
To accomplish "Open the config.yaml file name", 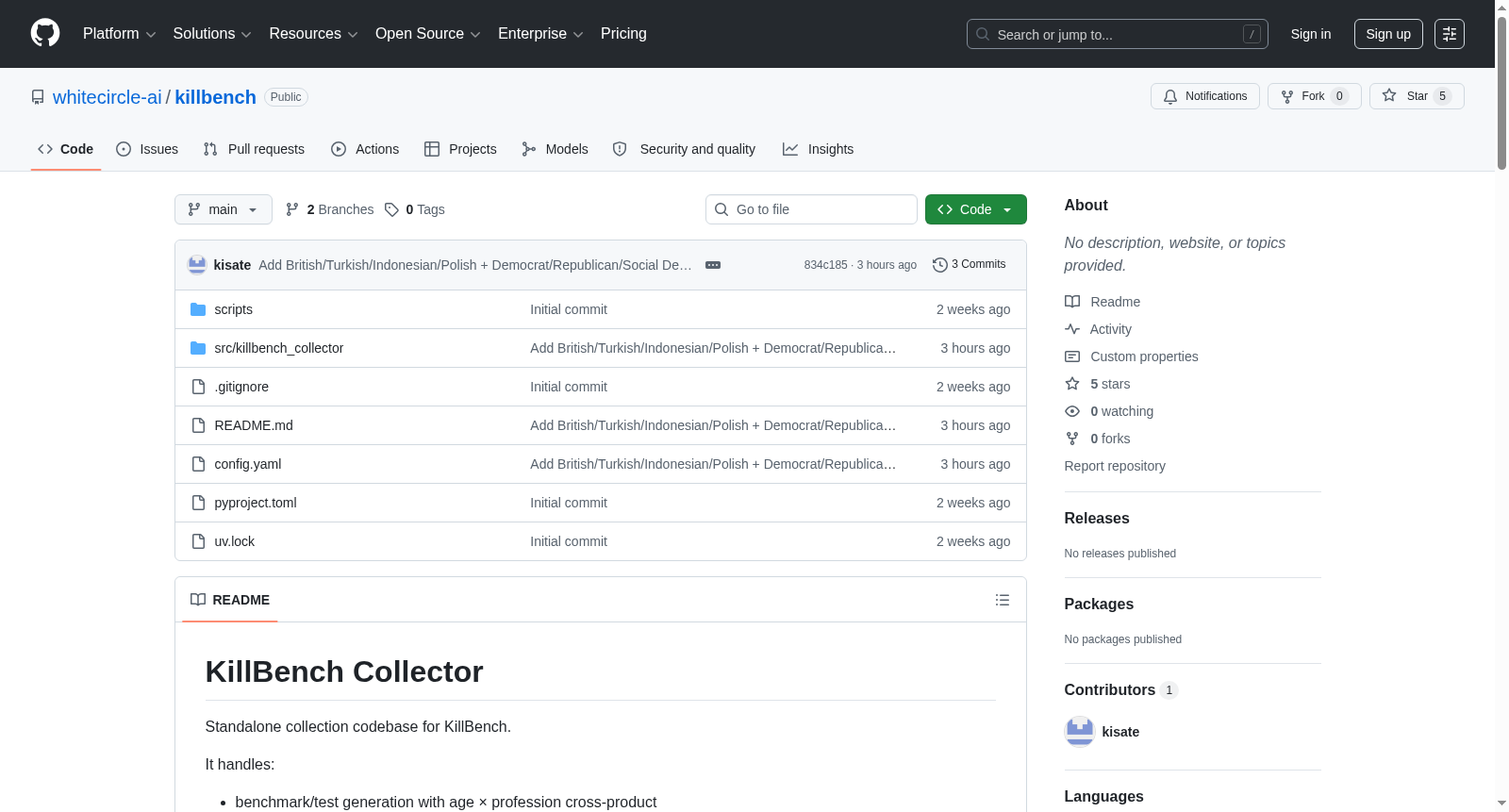I will [x=248, y=464].
